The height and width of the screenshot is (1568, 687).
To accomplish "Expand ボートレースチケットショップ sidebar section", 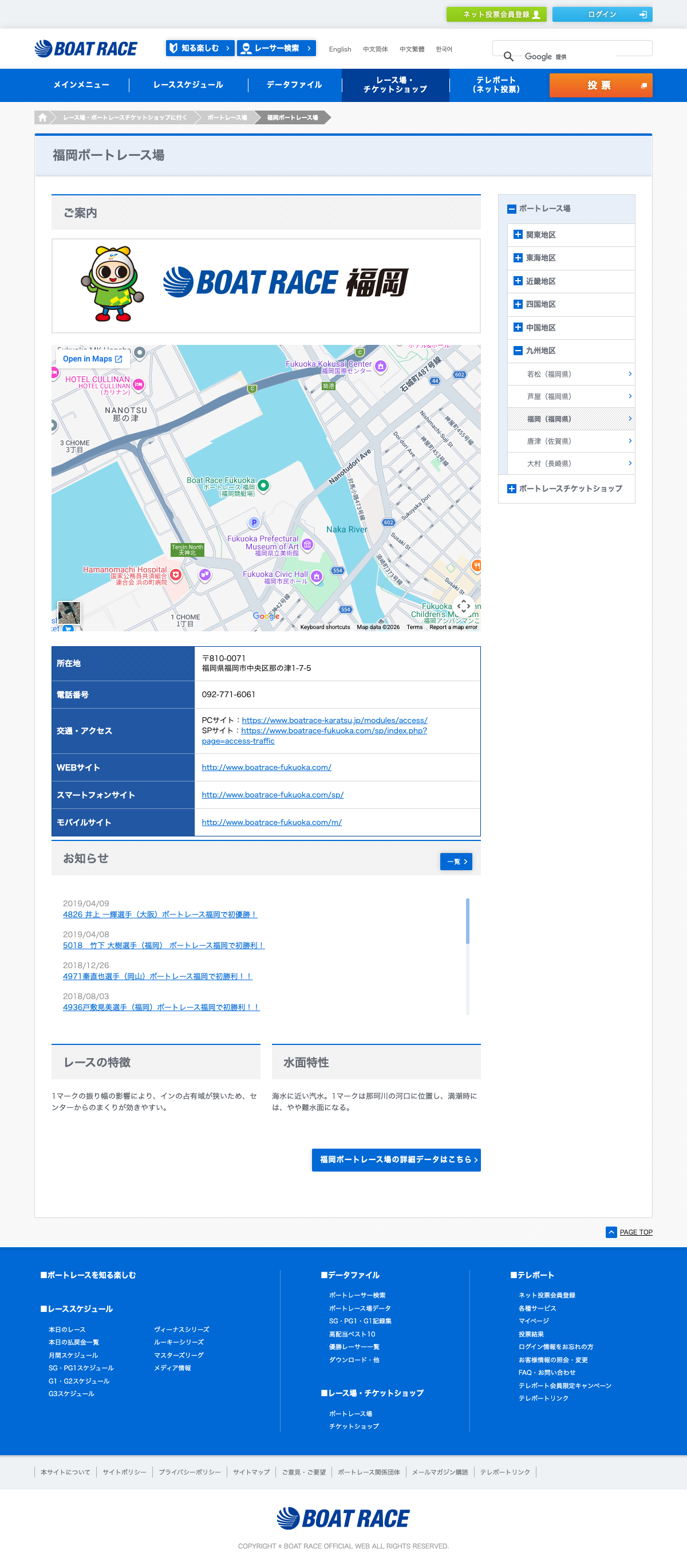I will tap(511, 488).
